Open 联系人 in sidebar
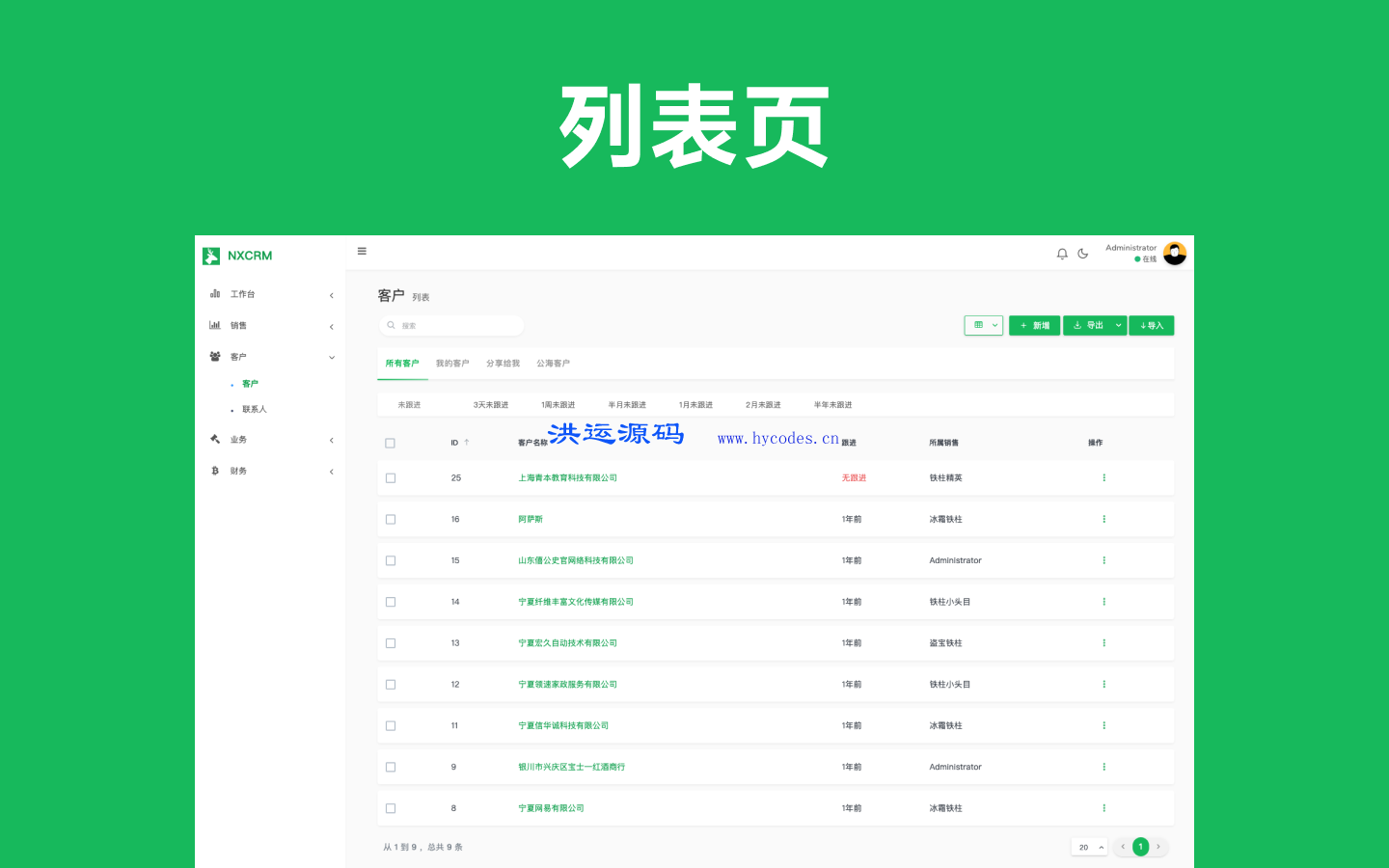The width and height of the screenshot is (1389, 868). click(x=255, y=409)
